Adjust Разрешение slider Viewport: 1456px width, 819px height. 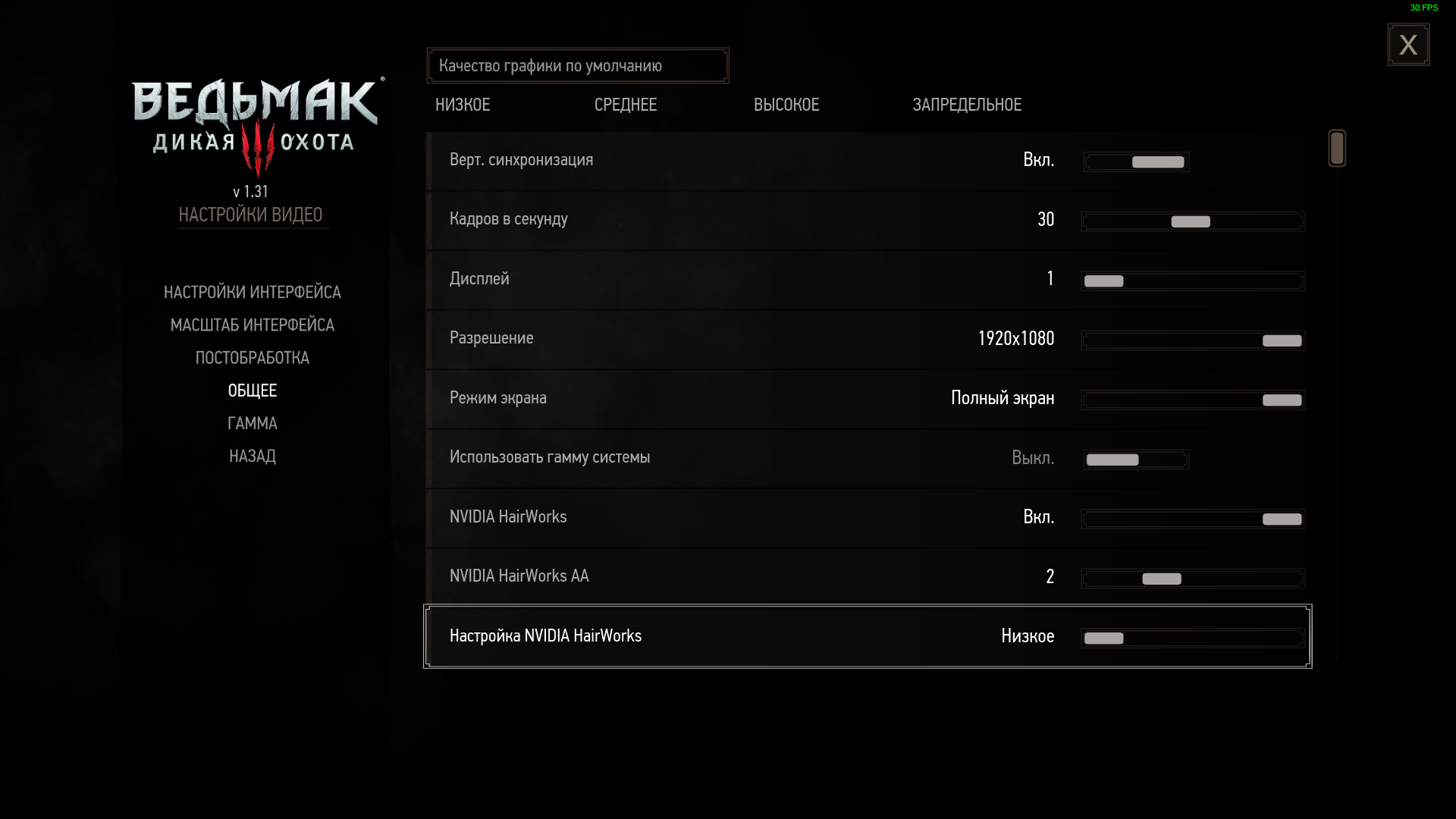pos(1193,340)
